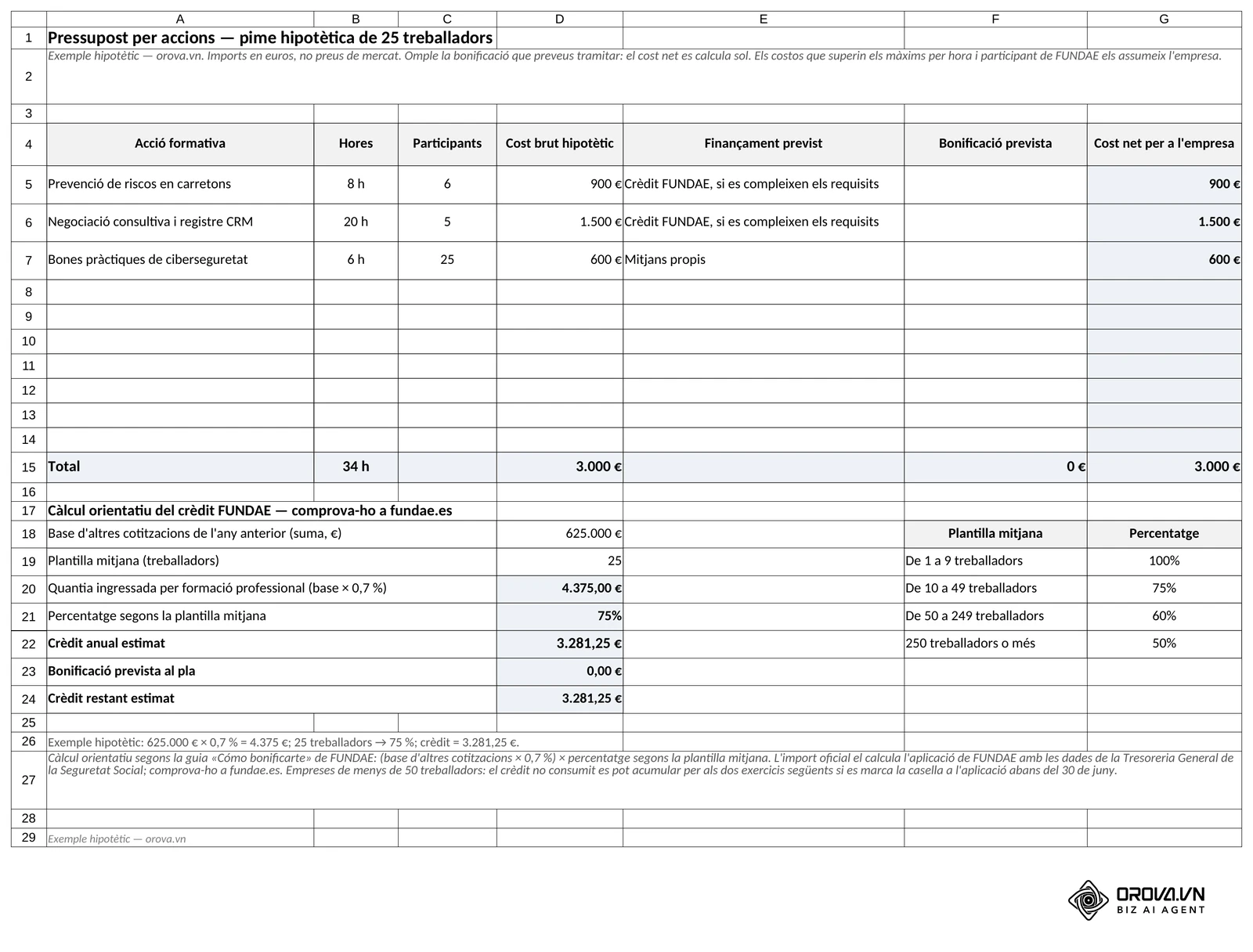
Task: Select the "0 €" total bonus cell
Action: (995, 467)
